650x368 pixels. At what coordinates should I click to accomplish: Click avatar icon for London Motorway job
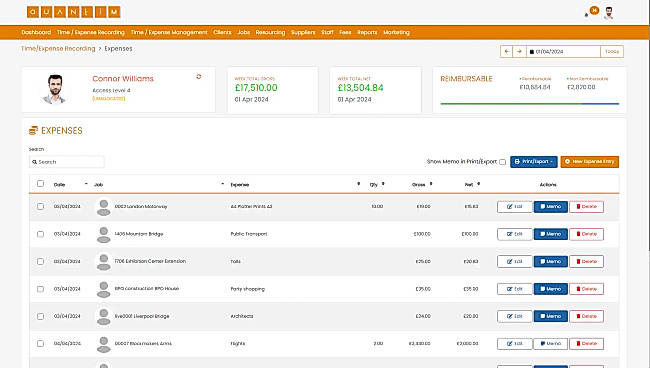[x=103, y=207]
